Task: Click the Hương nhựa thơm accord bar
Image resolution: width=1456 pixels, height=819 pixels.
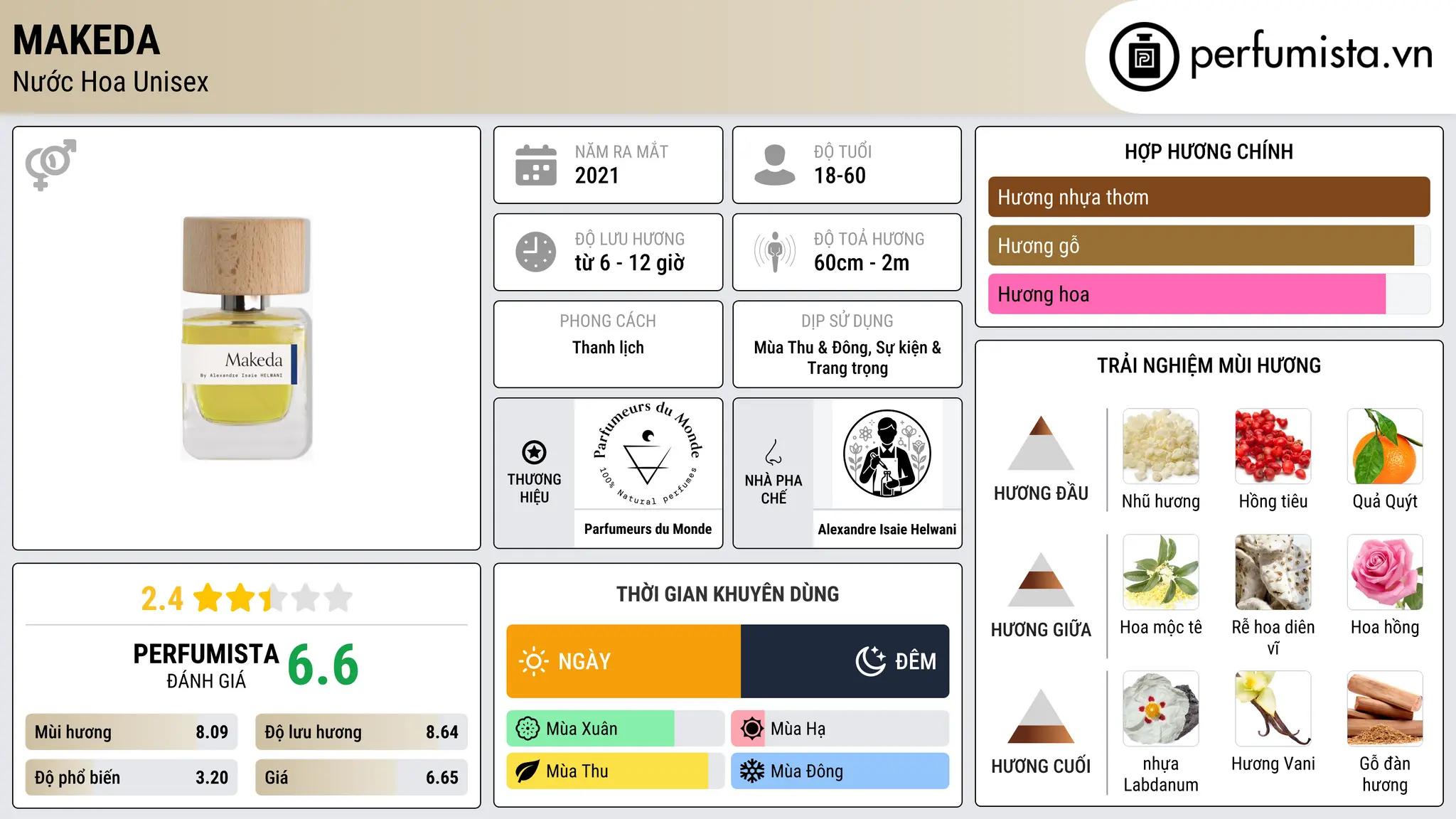Action: coord(1209,197)
